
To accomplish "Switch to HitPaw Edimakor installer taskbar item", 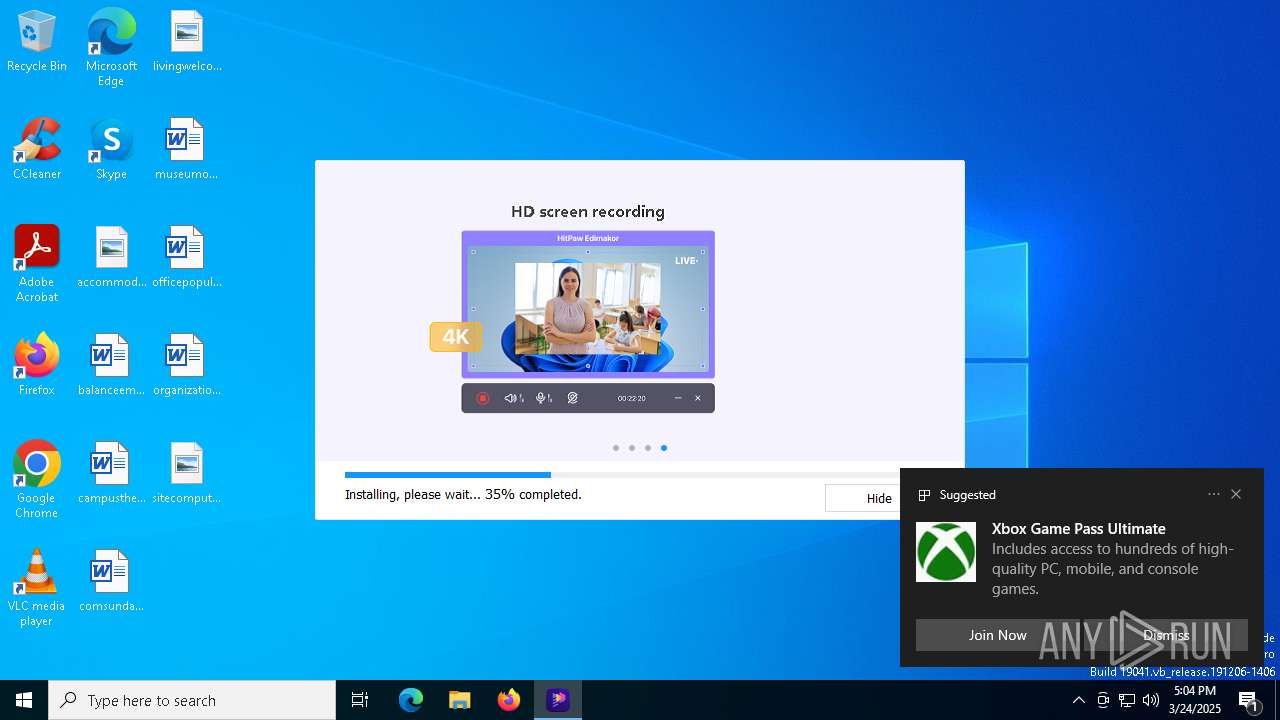I will (558, 700).
